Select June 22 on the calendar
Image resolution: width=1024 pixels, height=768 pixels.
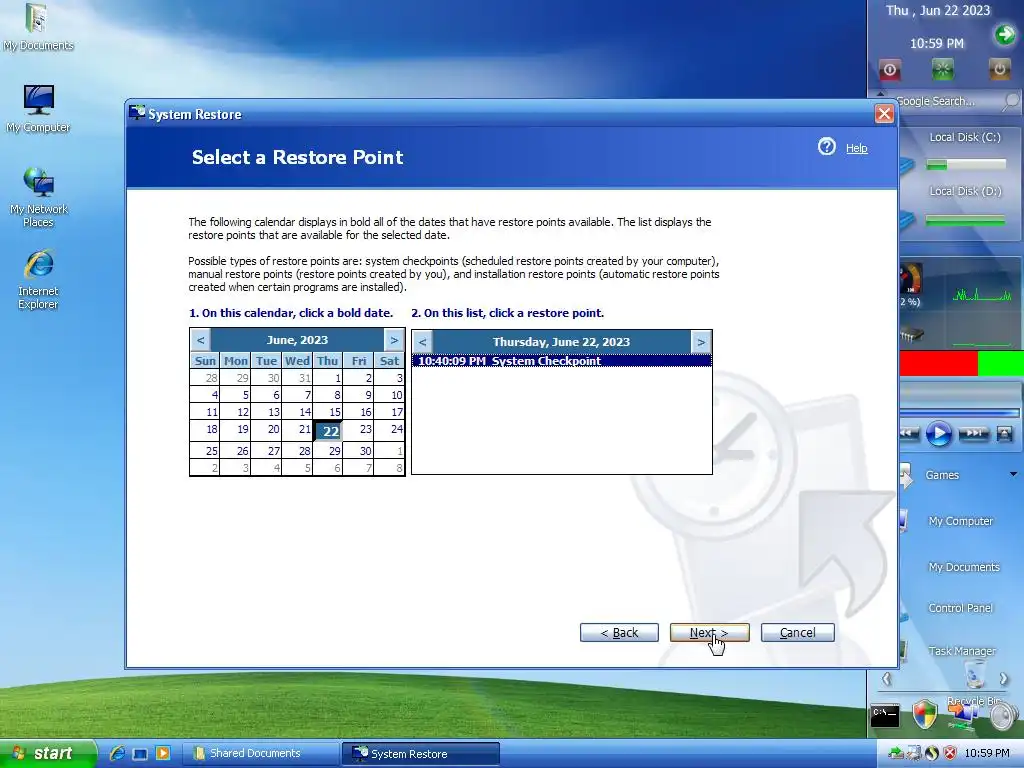(x=328, y=430)
